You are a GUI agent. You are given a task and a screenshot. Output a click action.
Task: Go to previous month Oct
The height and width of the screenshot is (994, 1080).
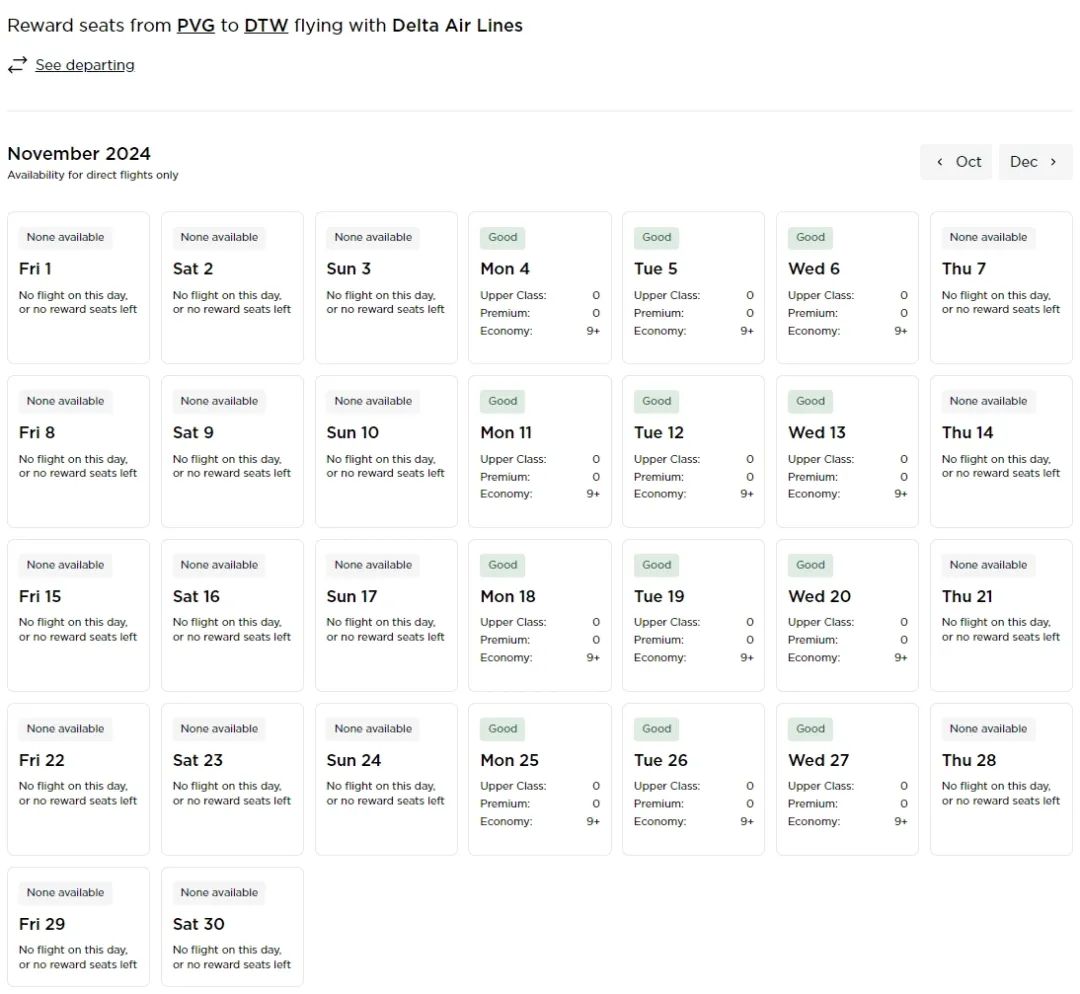click(x=956, y=162)
